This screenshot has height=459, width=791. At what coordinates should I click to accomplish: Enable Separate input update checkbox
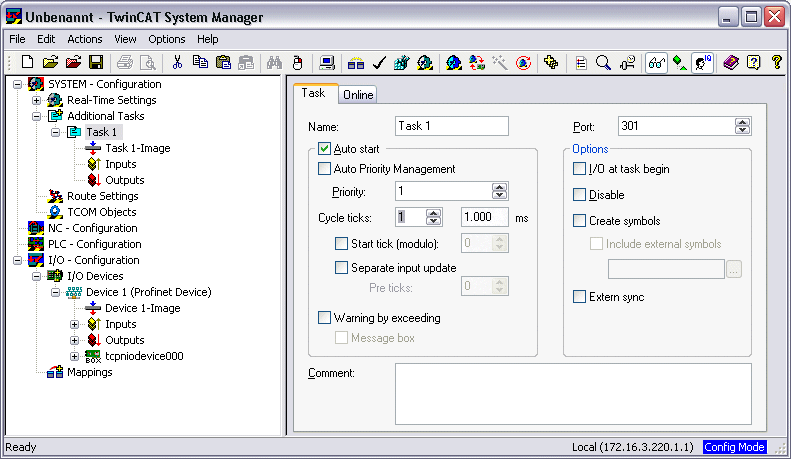point(342,267)
